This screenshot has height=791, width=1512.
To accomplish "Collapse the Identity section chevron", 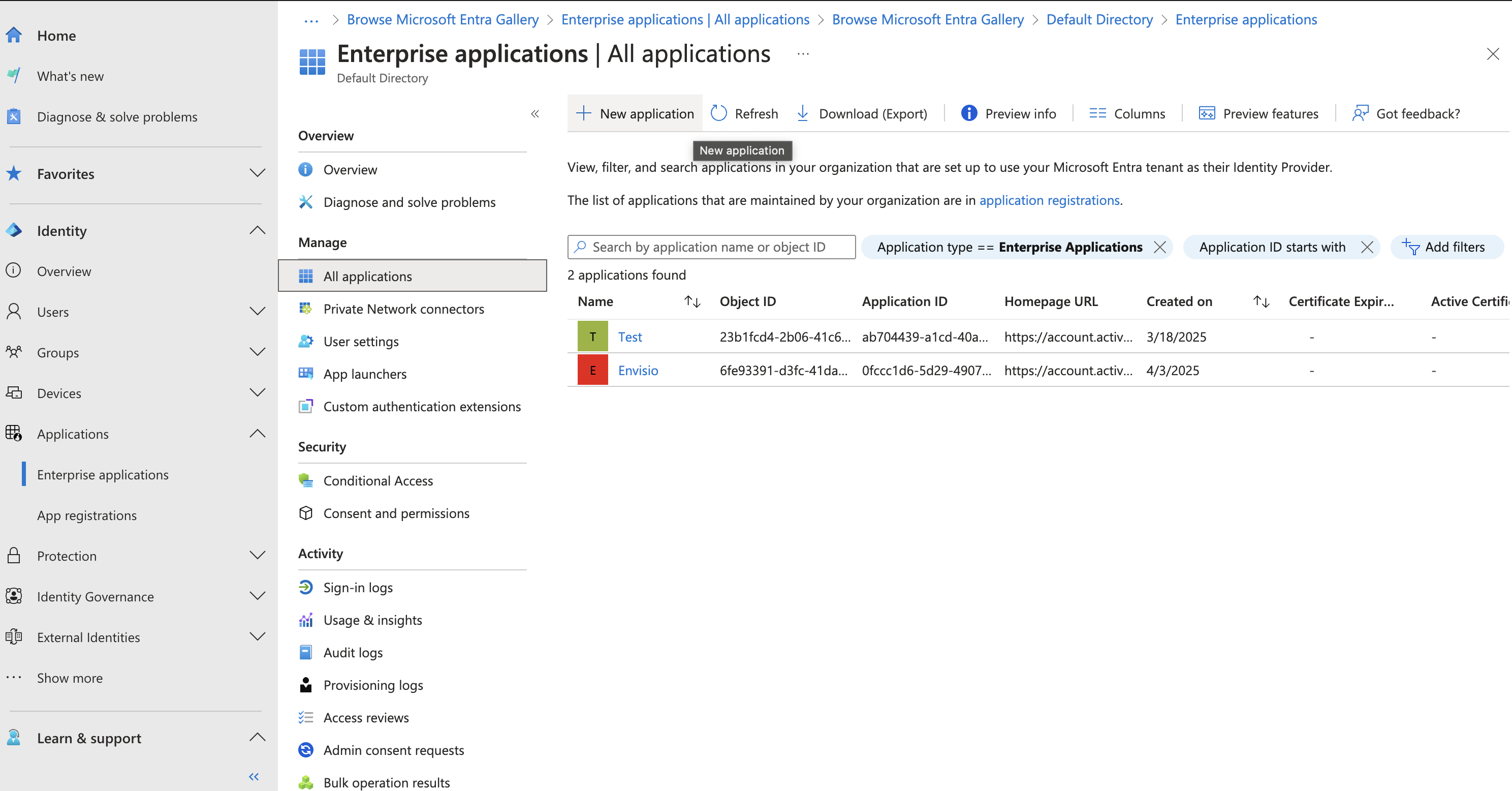I will (257, 230).
